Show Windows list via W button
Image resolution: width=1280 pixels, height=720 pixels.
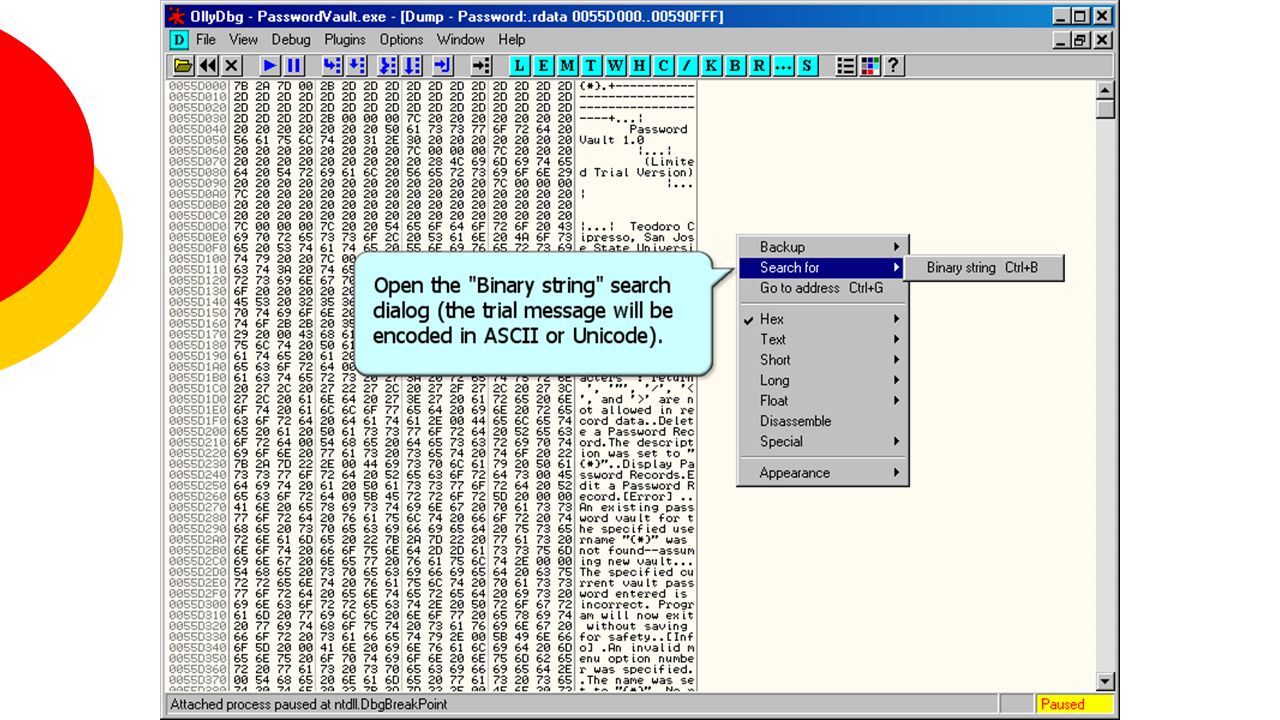click(x=615, y=66)
